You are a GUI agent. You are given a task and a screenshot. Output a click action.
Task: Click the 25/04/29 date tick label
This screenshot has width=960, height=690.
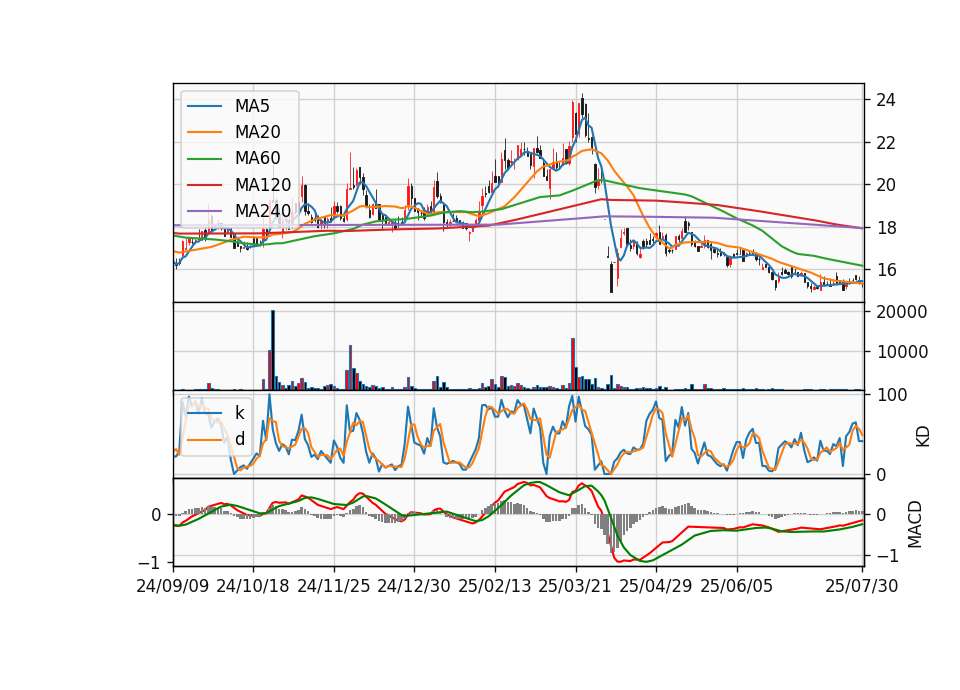click(656, 586)
